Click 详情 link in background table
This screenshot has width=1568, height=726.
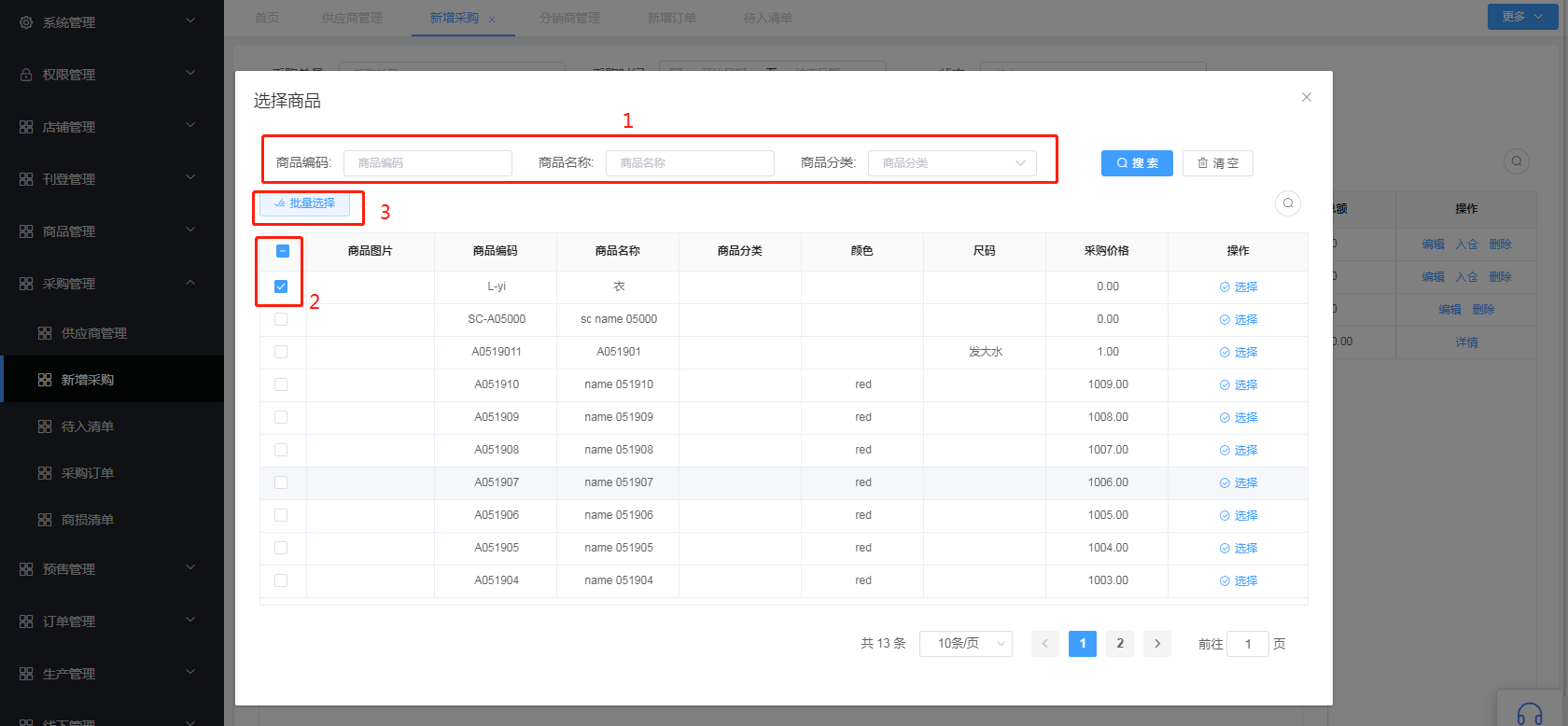[1466, 342]
